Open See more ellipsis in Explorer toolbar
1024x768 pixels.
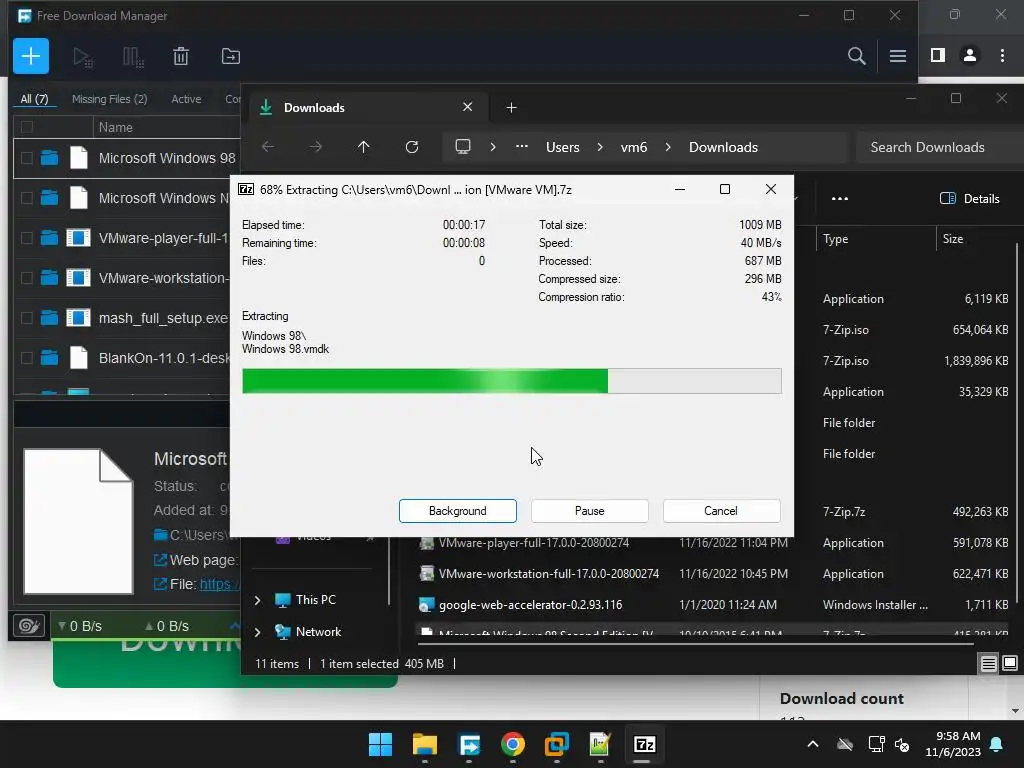tap(840, 199)
